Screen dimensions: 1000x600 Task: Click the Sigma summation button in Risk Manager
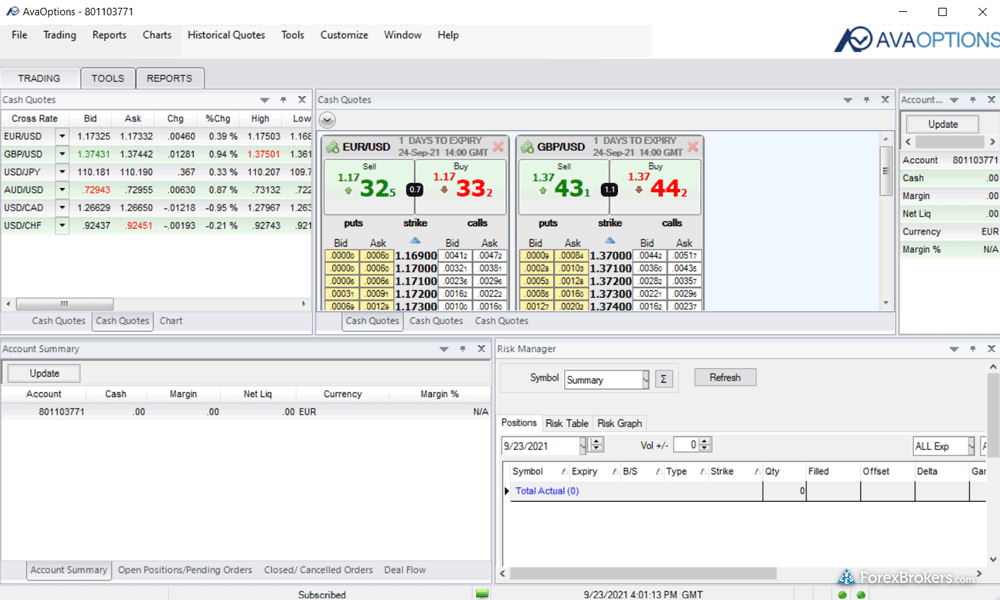[x=665, y=379]
